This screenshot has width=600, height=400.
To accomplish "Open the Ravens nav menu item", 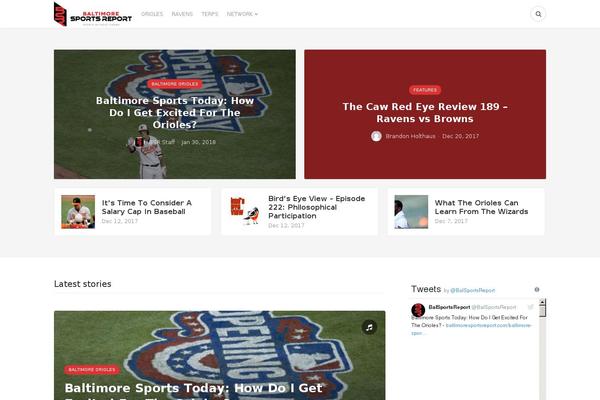I will (182, 14).
